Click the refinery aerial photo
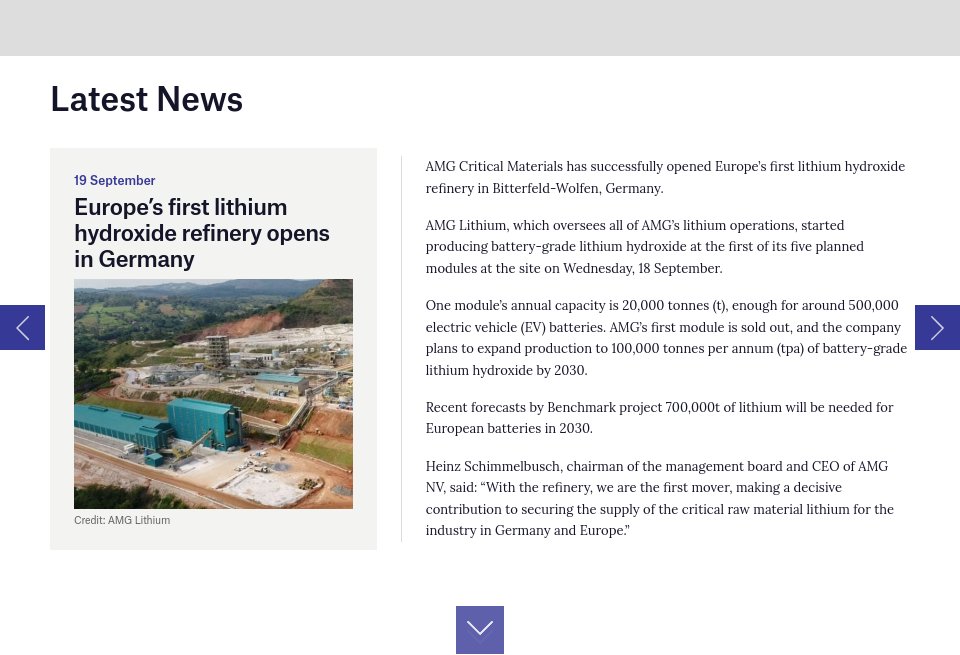Viewport: 960px width, 655px height. pos(213,393)
